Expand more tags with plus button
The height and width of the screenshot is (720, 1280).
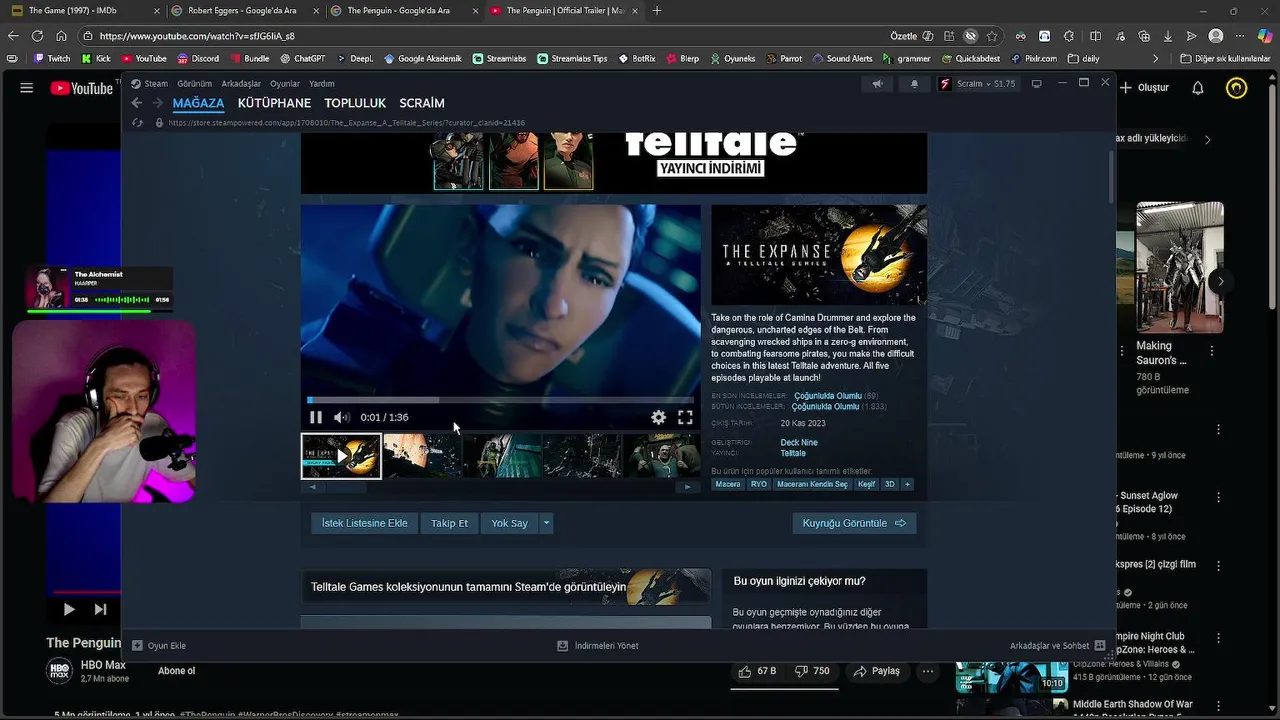pyautogui.click(x=907, y=484)
